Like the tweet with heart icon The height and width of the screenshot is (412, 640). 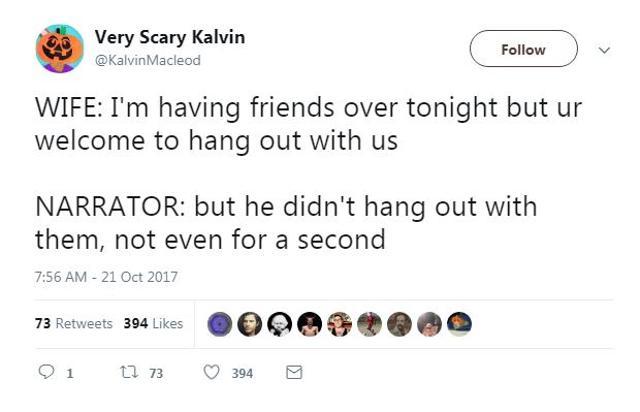211,372
